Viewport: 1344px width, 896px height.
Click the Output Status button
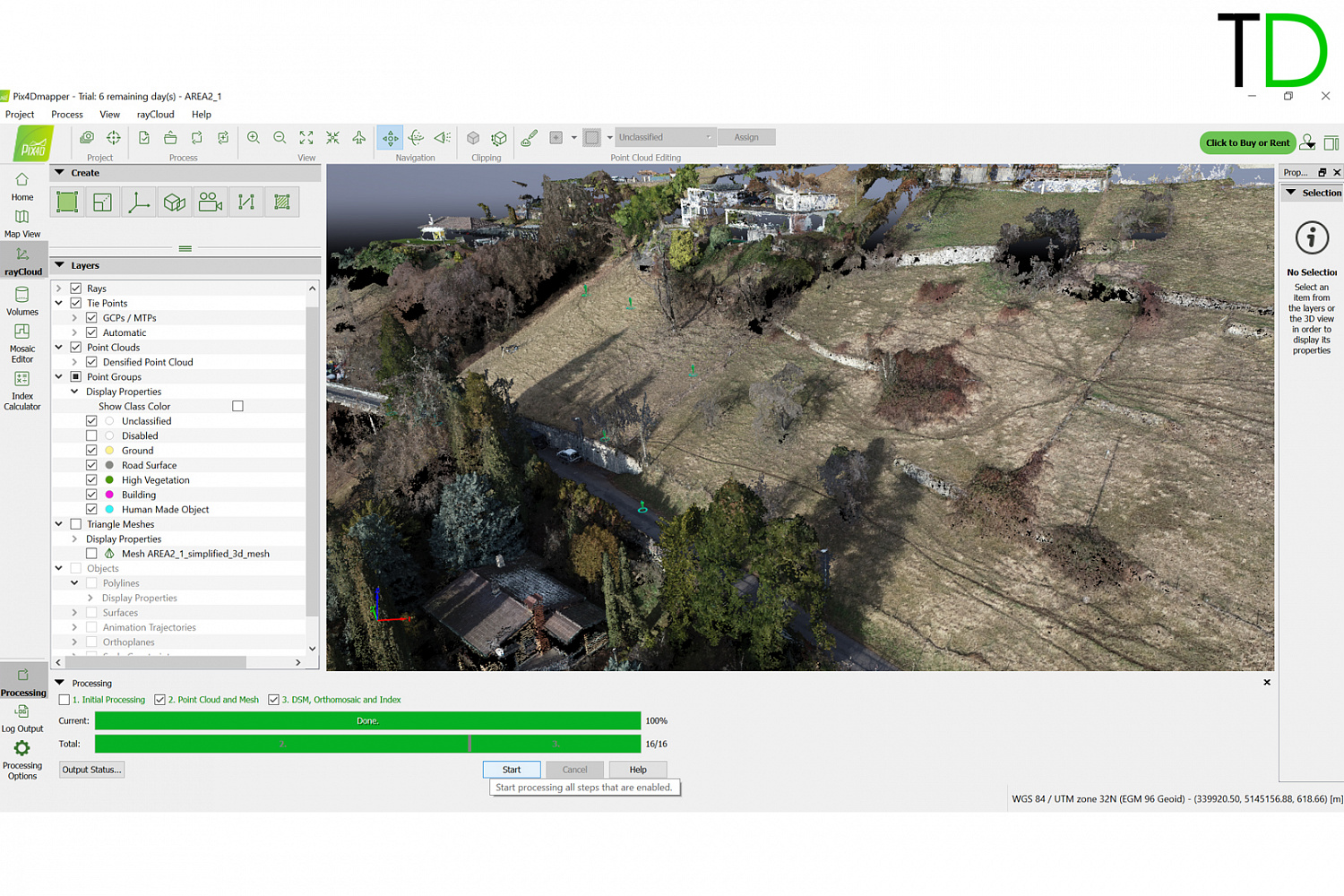click(91, 769)
